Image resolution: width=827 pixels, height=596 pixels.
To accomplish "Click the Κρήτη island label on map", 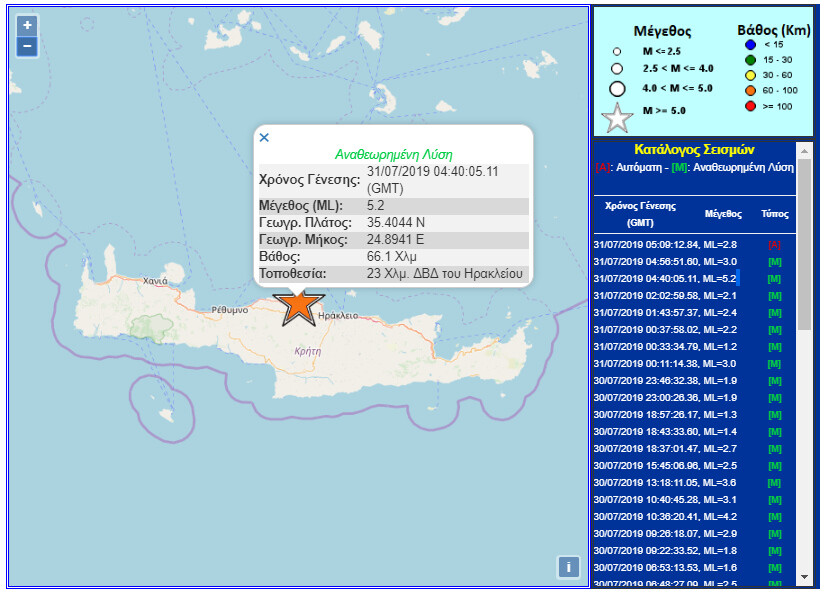I will click(x=307, y=351).
